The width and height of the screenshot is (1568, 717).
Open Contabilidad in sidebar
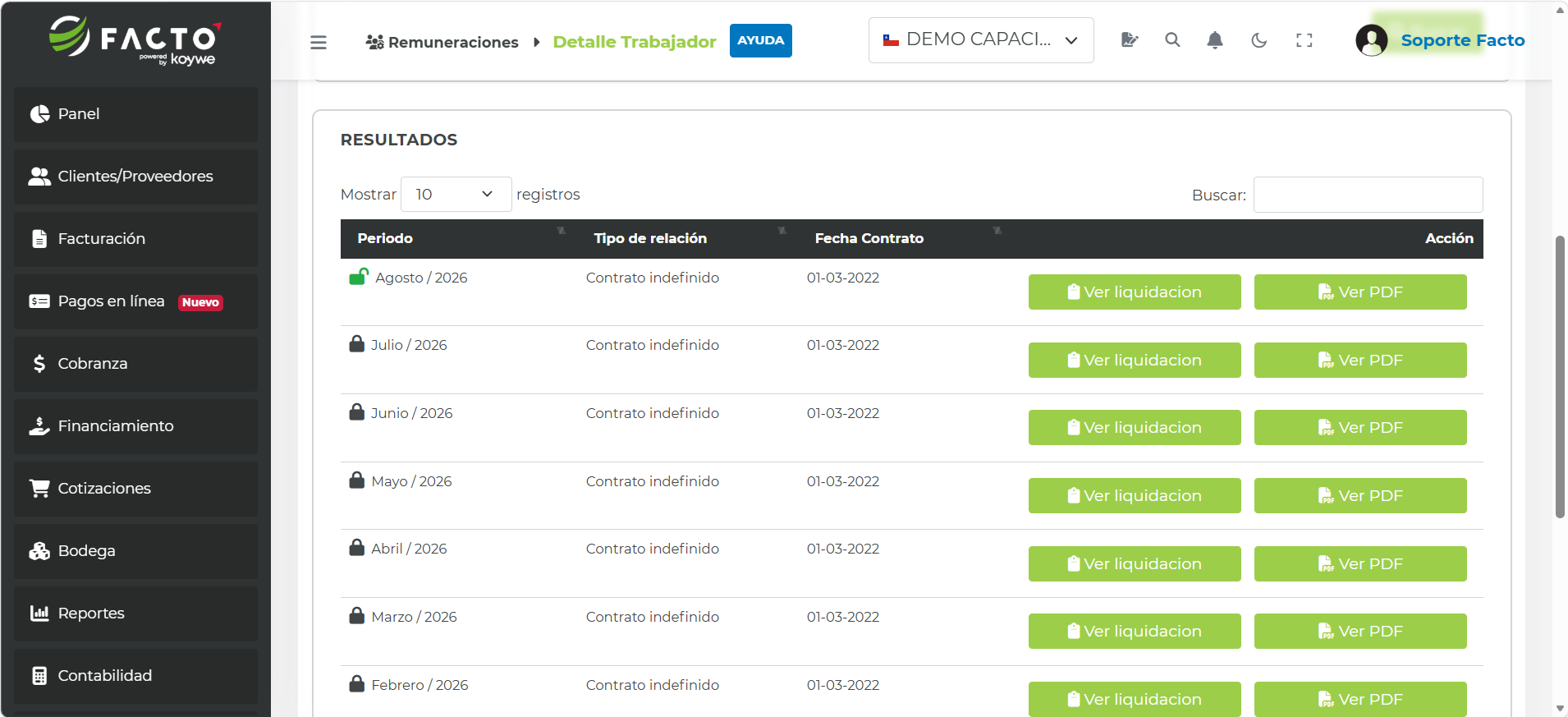click(135, 676)
